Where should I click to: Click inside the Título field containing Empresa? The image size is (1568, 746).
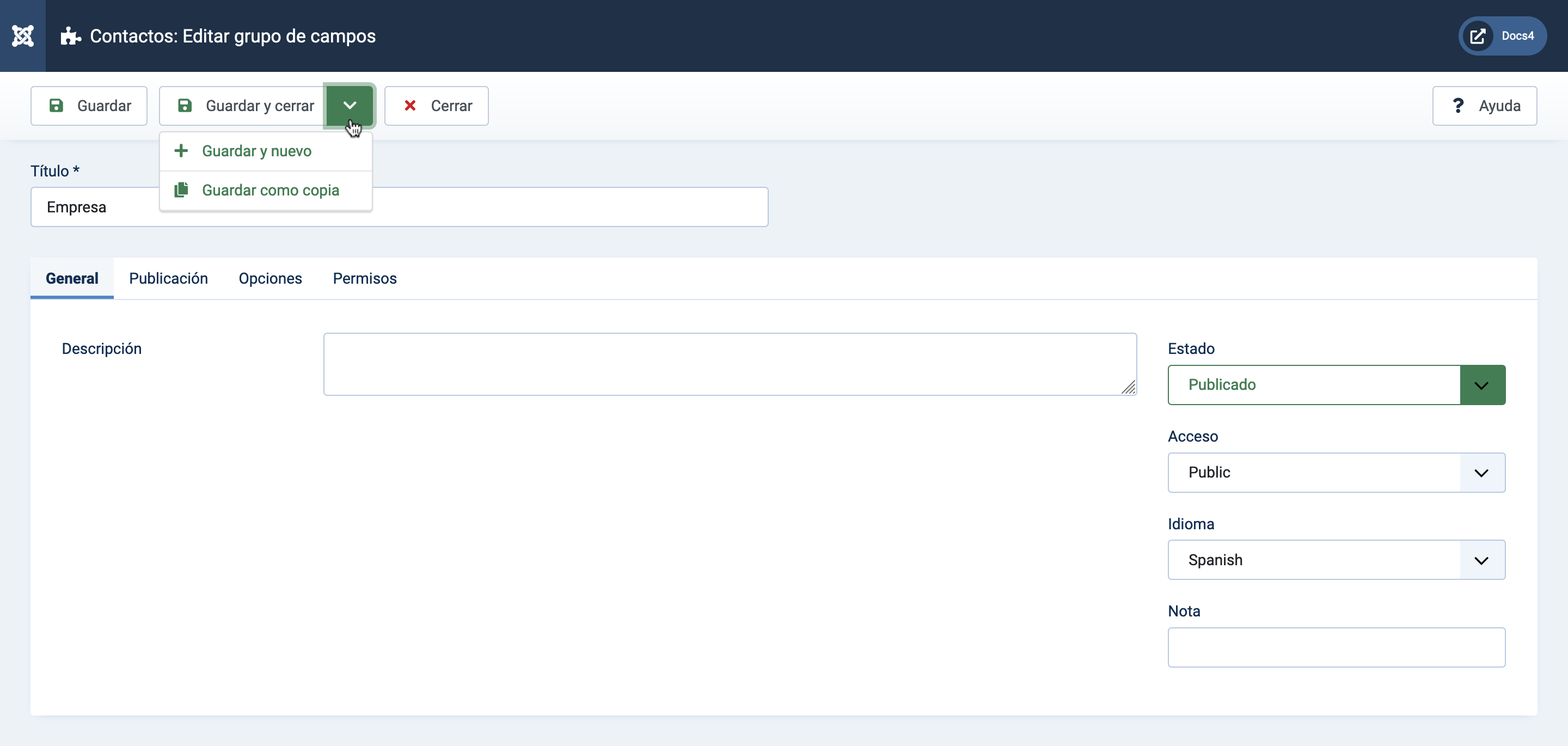[399, 207]
